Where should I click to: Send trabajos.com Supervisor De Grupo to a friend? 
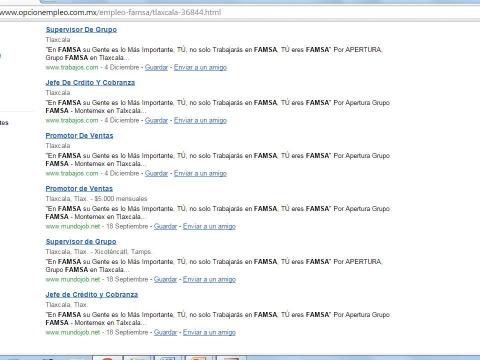click(x=200, y=67)
